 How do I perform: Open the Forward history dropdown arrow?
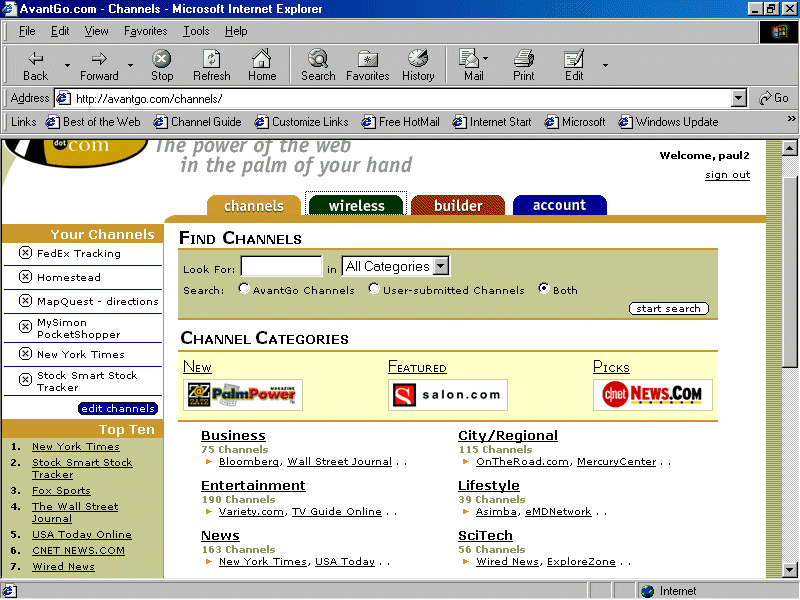pyautogui.click(x=130, y=65)
